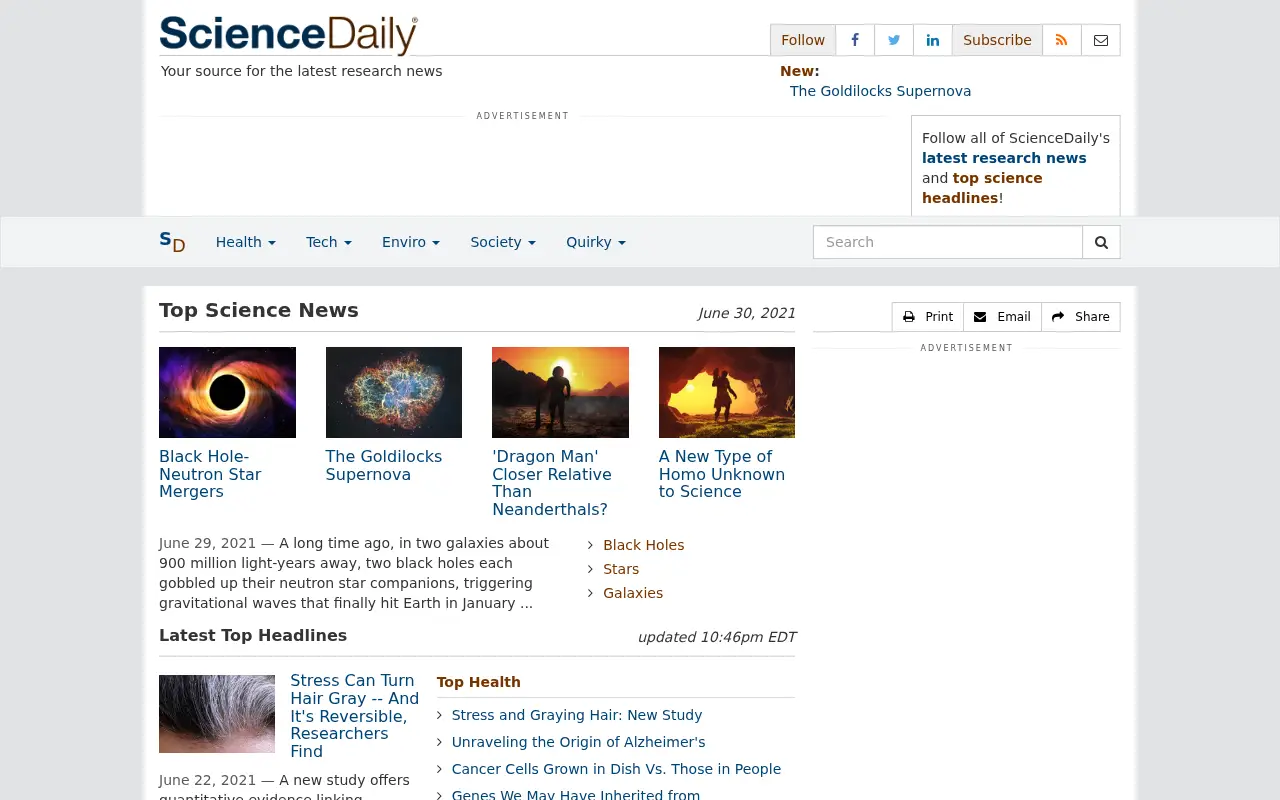
Task: Click the Email button
Action: (1002, 317)
